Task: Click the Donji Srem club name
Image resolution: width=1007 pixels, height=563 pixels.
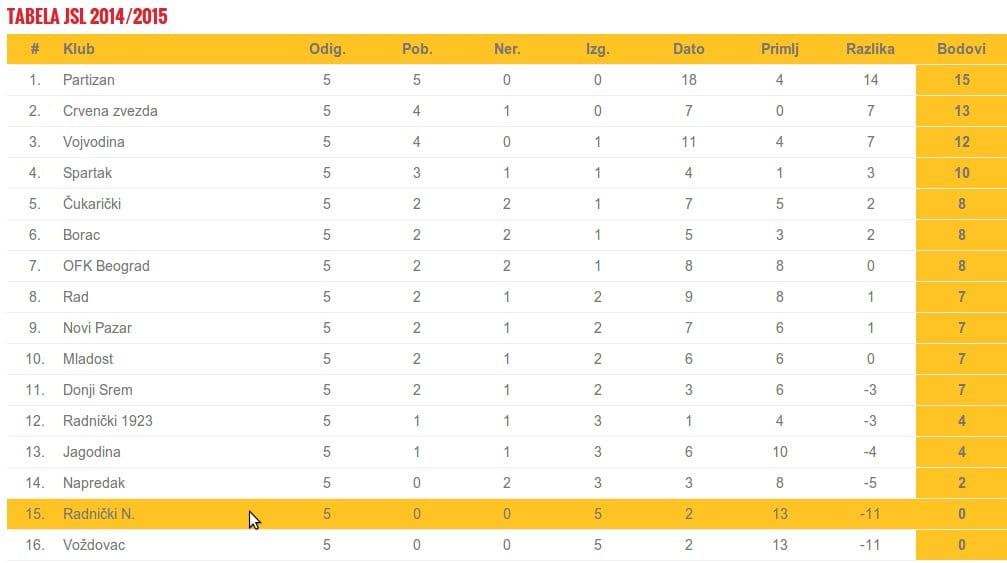Action: click(98, 390)
